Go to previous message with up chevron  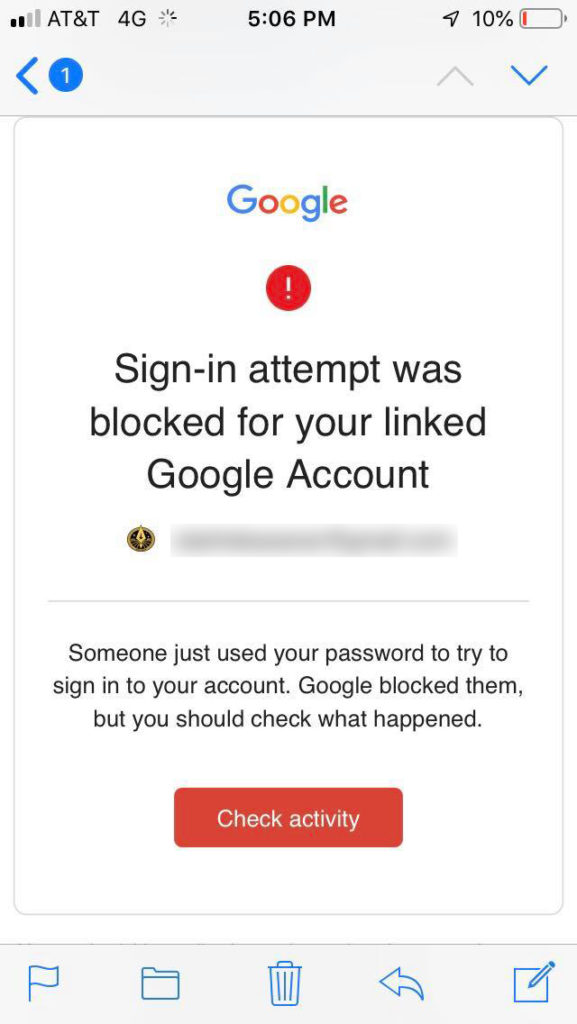tap(455, 77)
